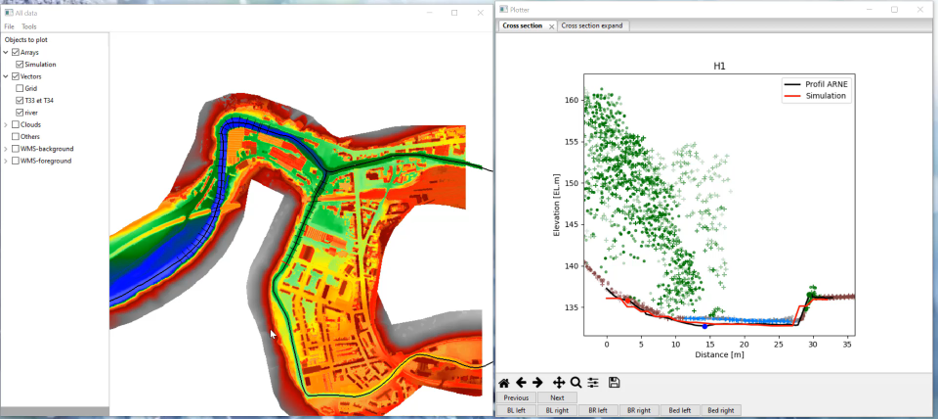938x419 pixels.
Task: Collapse the Arrays tree node
Action: click(6, 52)
